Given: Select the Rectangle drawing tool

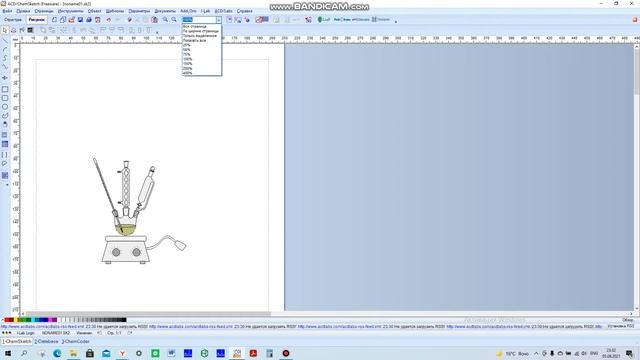Looking at the screenshot, I should pyautogui.click(x=4, y=89).
